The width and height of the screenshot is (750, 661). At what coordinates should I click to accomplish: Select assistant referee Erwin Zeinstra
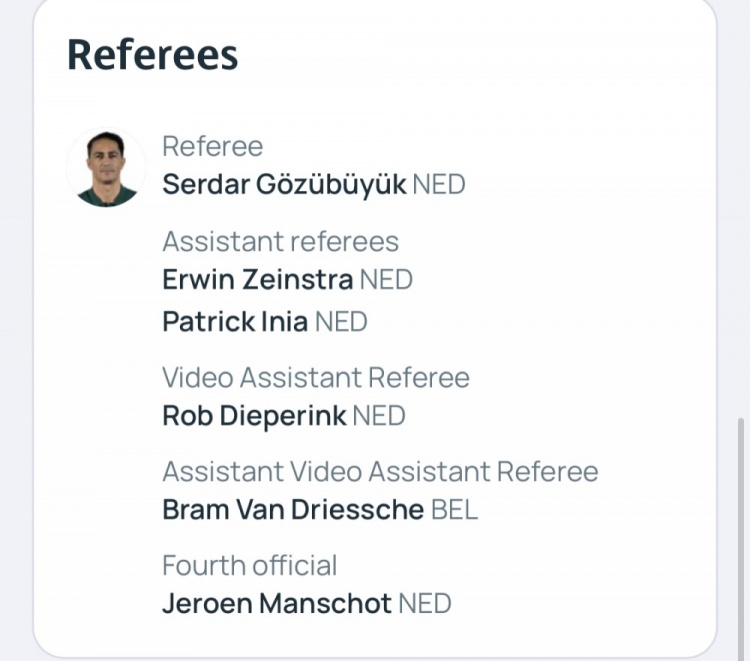(257, 280)
